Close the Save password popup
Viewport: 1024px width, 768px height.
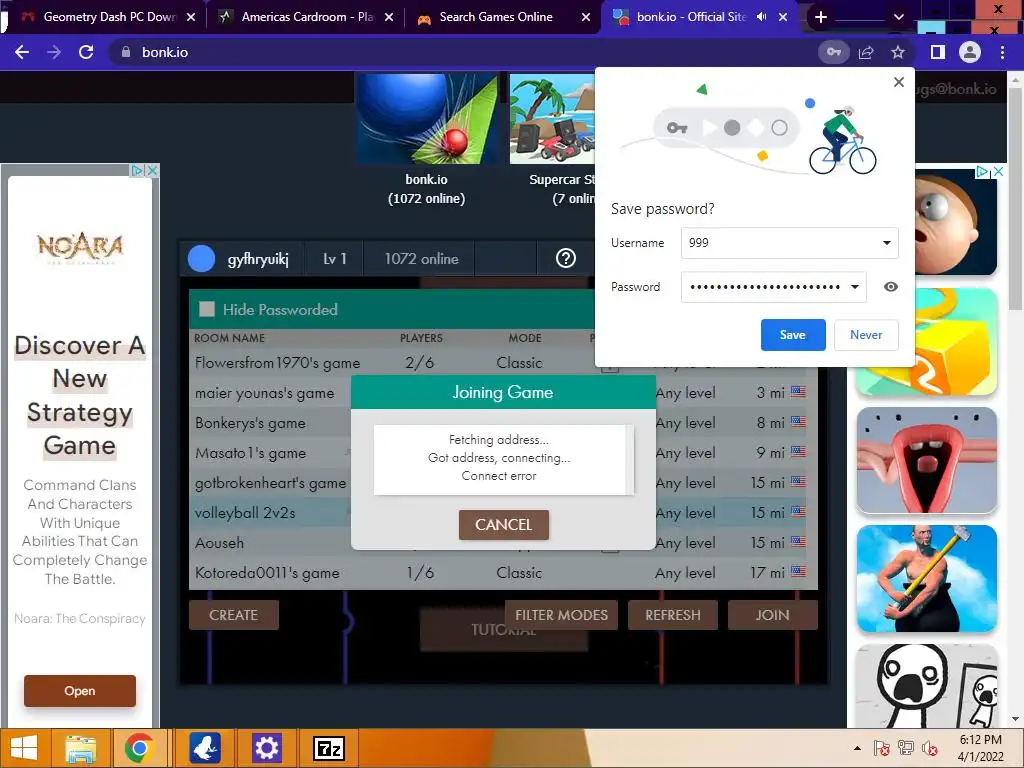click(x=899, y=82)
